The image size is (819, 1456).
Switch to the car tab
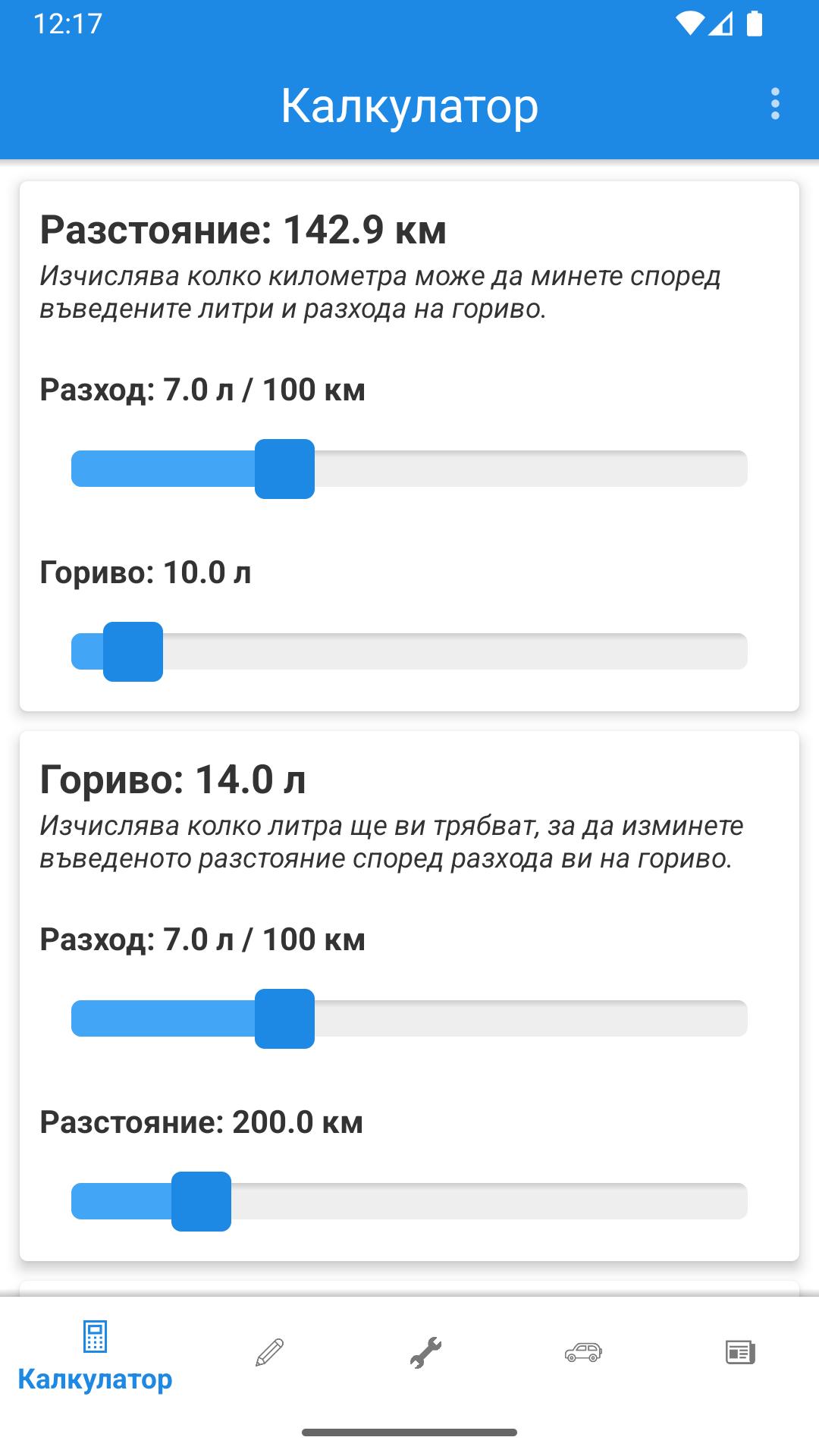coord(582,1352)
